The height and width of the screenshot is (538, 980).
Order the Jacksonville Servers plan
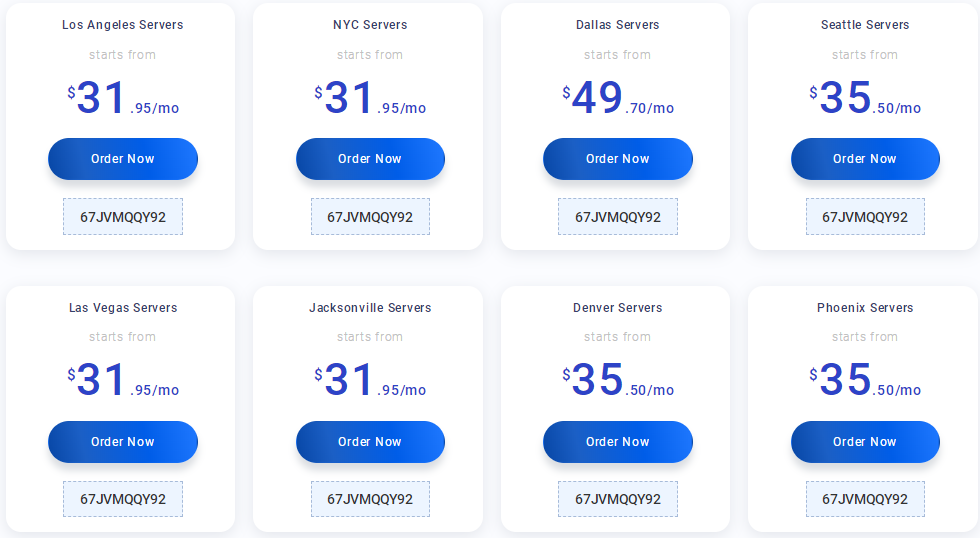[370, 442]
